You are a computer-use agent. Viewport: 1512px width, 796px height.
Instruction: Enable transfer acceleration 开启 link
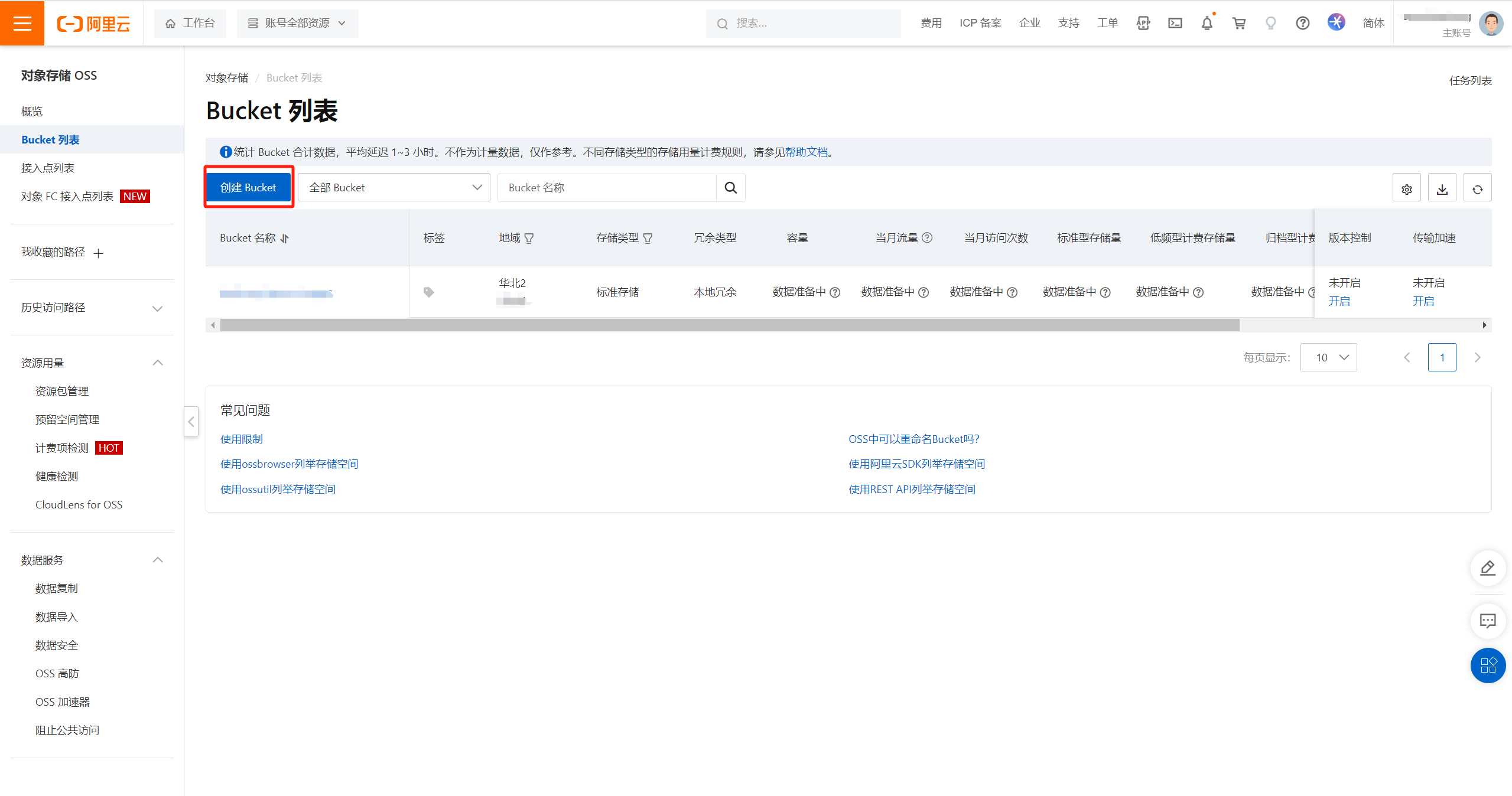1423,301
